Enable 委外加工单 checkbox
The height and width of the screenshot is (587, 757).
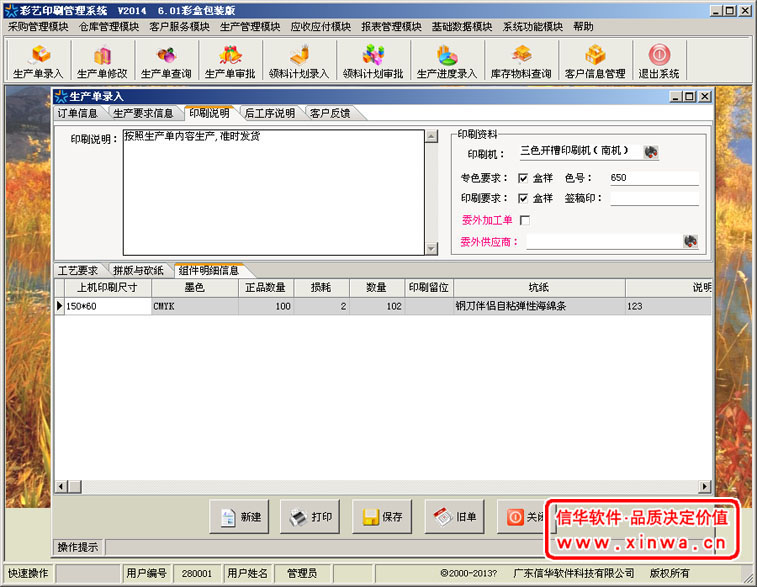pyautogui.click(x=525, y=221)
